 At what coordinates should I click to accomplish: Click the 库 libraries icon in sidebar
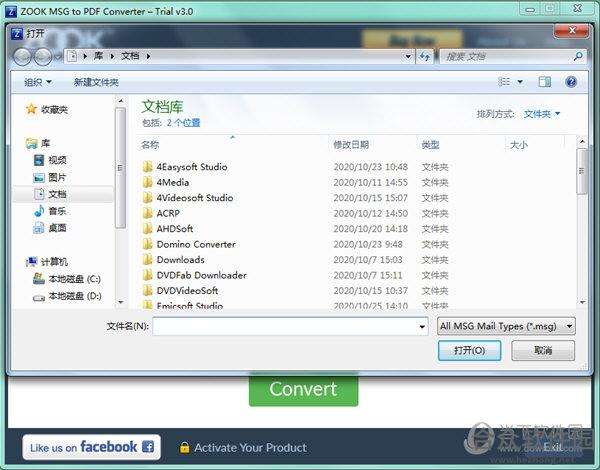click(31, 144)
